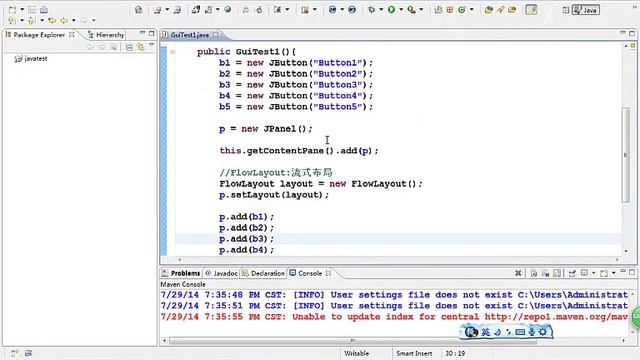Viewport: 640px width, 360px height.
Task: Open dropdown next to Next Annotation icon
Action: 22,20
